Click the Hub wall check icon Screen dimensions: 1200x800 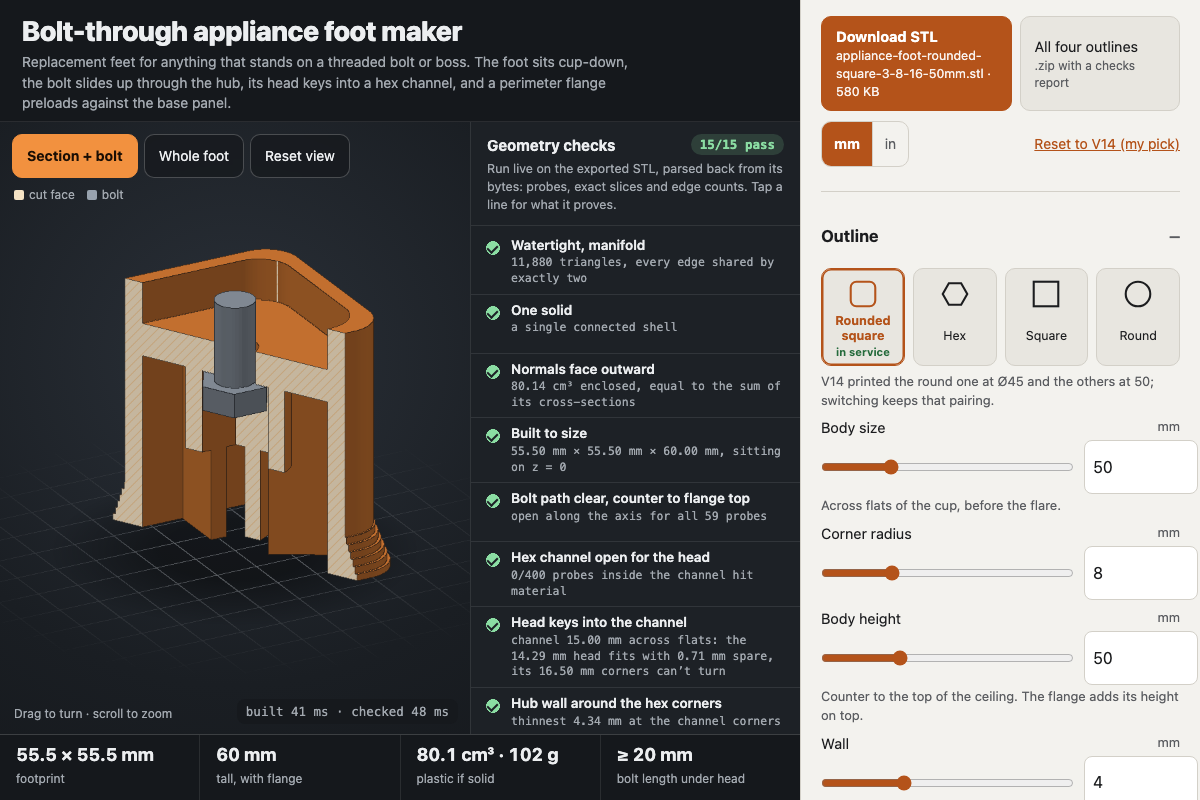[493, 705]
